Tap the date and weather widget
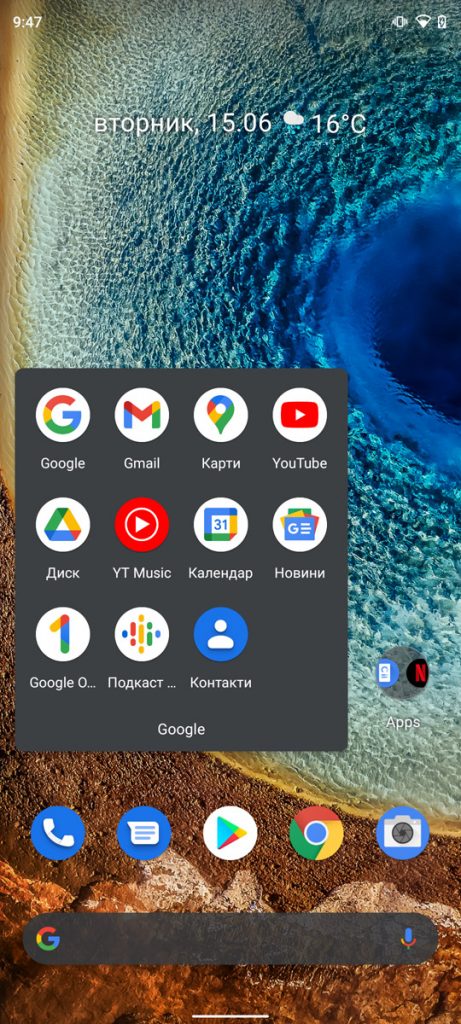 pos(230,123)
